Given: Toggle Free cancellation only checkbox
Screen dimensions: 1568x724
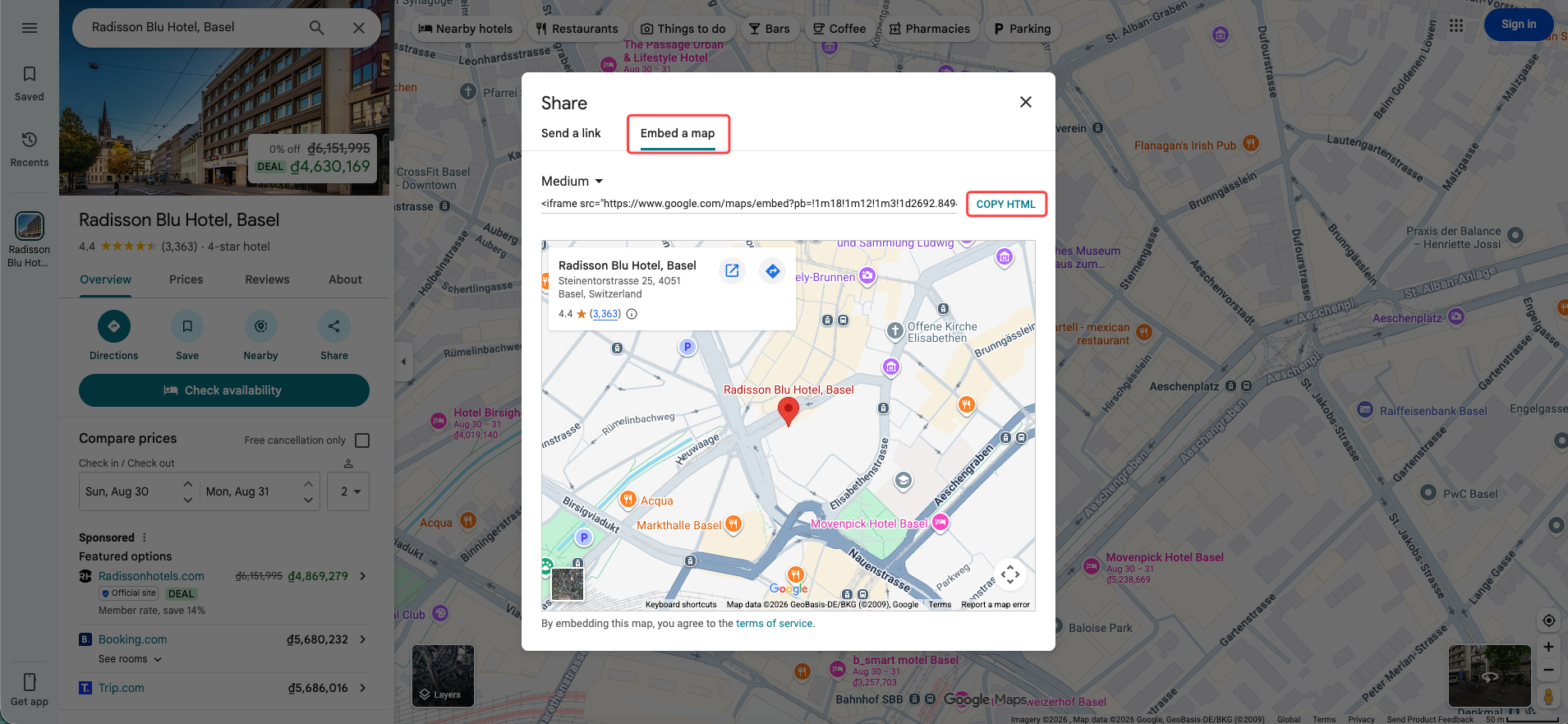Looking at the screenshot, I should pos(362,440).
